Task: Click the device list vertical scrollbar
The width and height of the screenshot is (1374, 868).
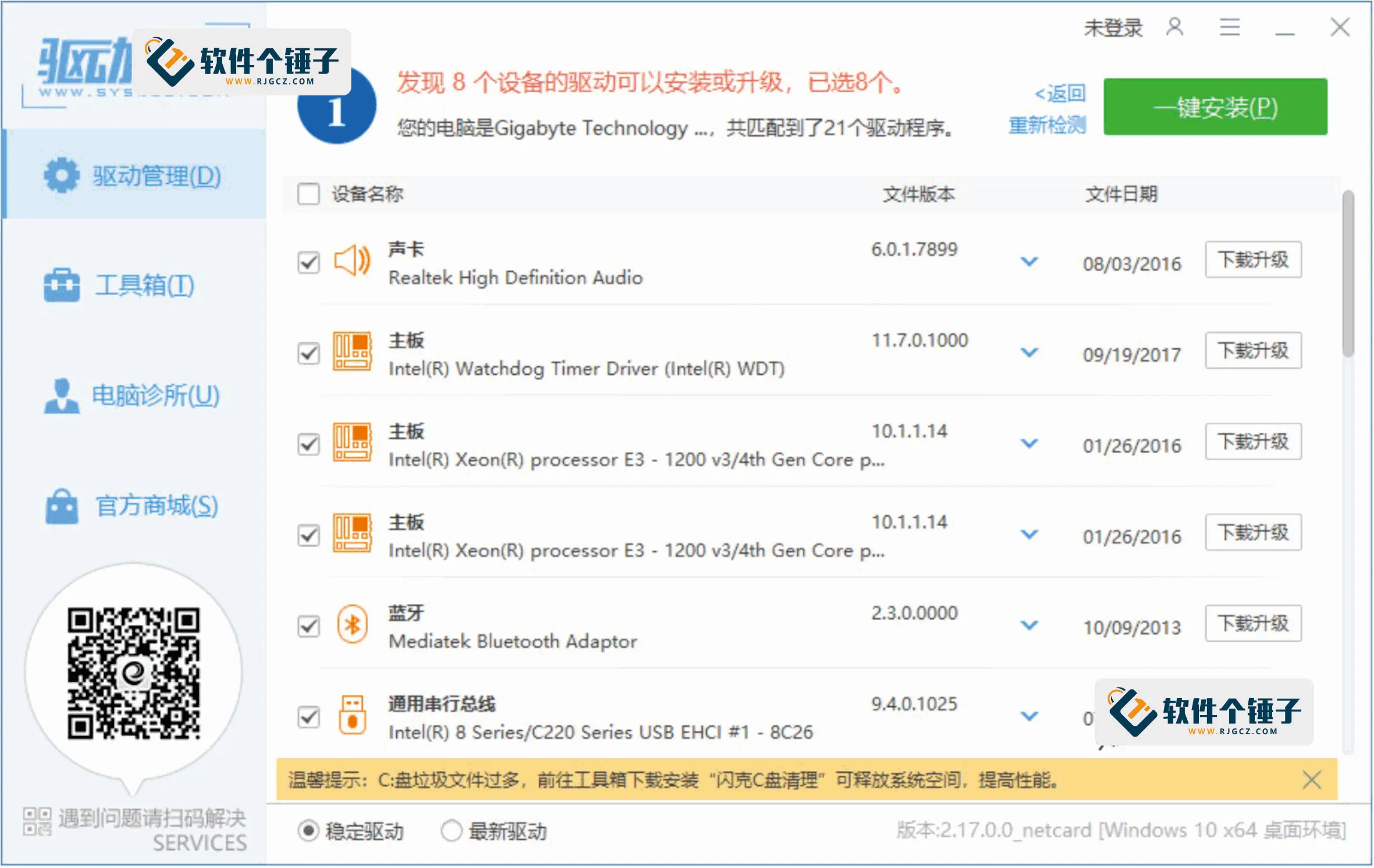Action: pyautogui.click(x=1348, y=273)
